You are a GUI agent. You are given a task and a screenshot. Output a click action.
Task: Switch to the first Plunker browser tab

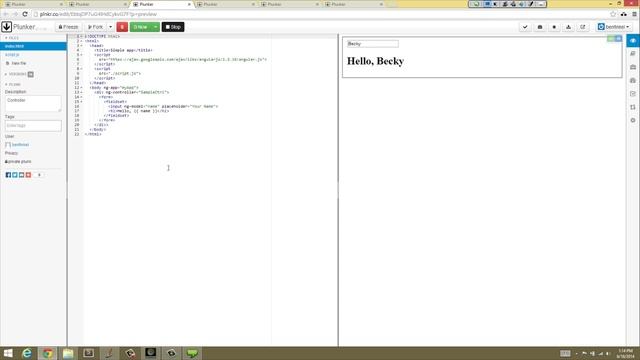[33, 4]
